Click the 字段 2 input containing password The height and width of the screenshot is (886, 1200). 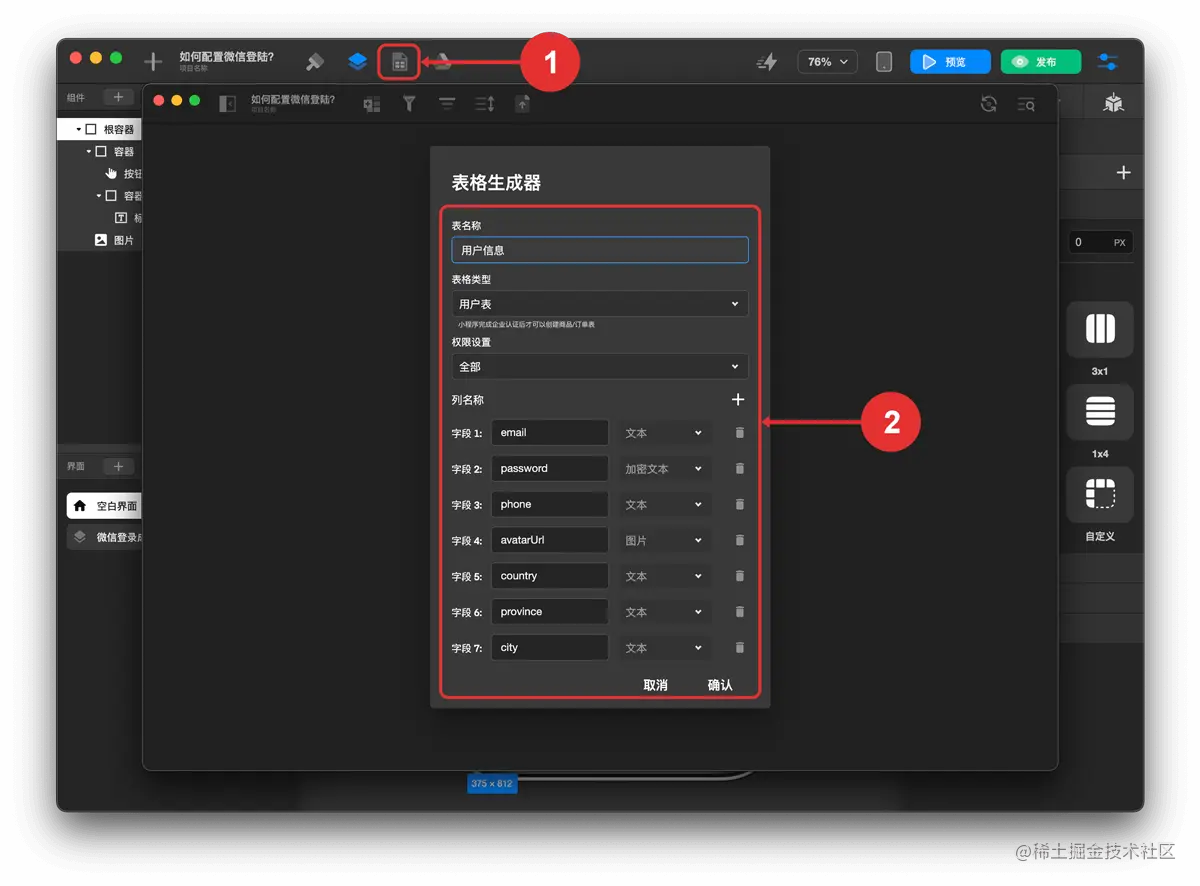tap(550, 469)
